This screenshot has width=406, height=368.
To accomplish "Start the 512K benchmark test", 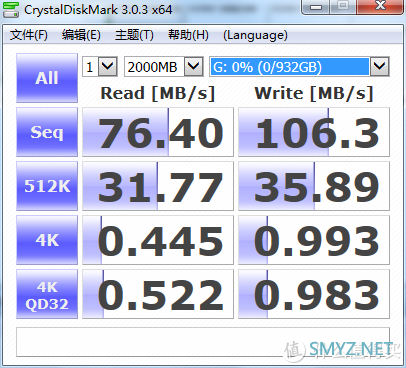I will (x=47, y=186).
